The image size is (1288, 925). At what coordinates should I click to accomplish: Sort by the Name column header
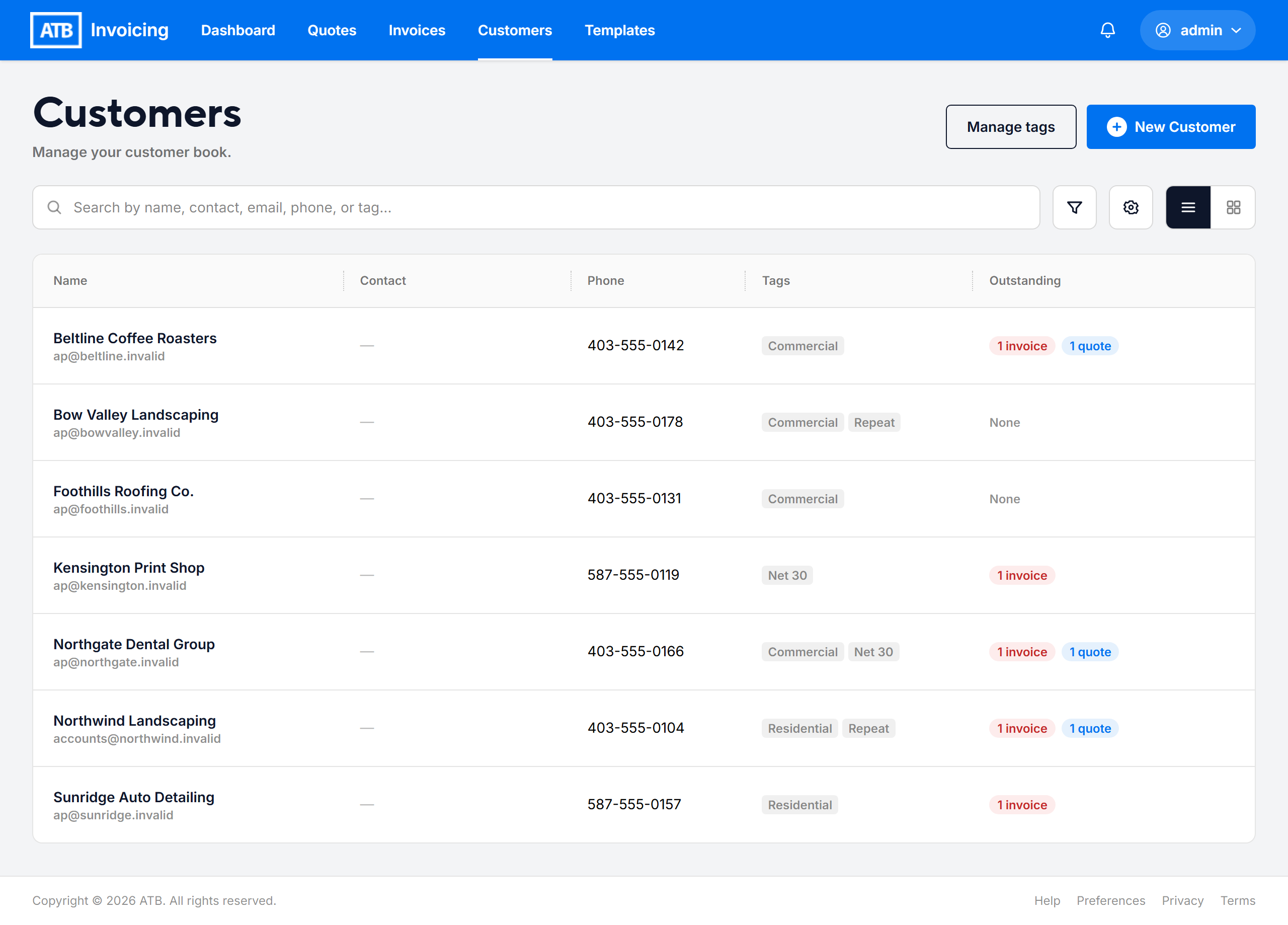pyautogui.click(x=70, y=281)
